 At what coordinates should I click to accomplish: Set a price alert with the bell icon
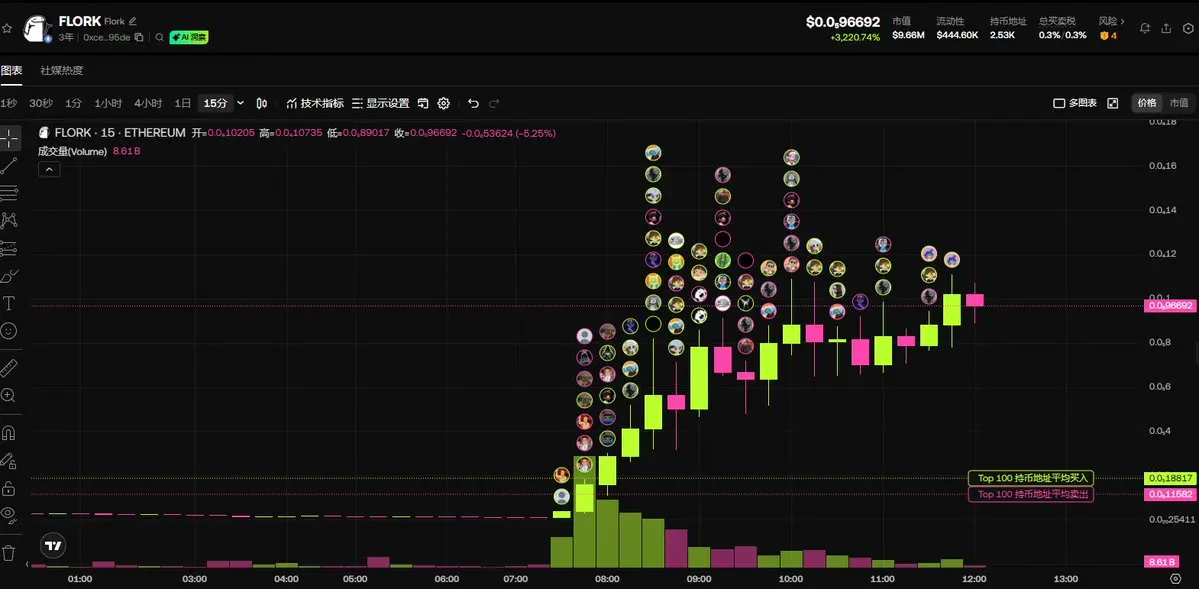pos(1145,28)
